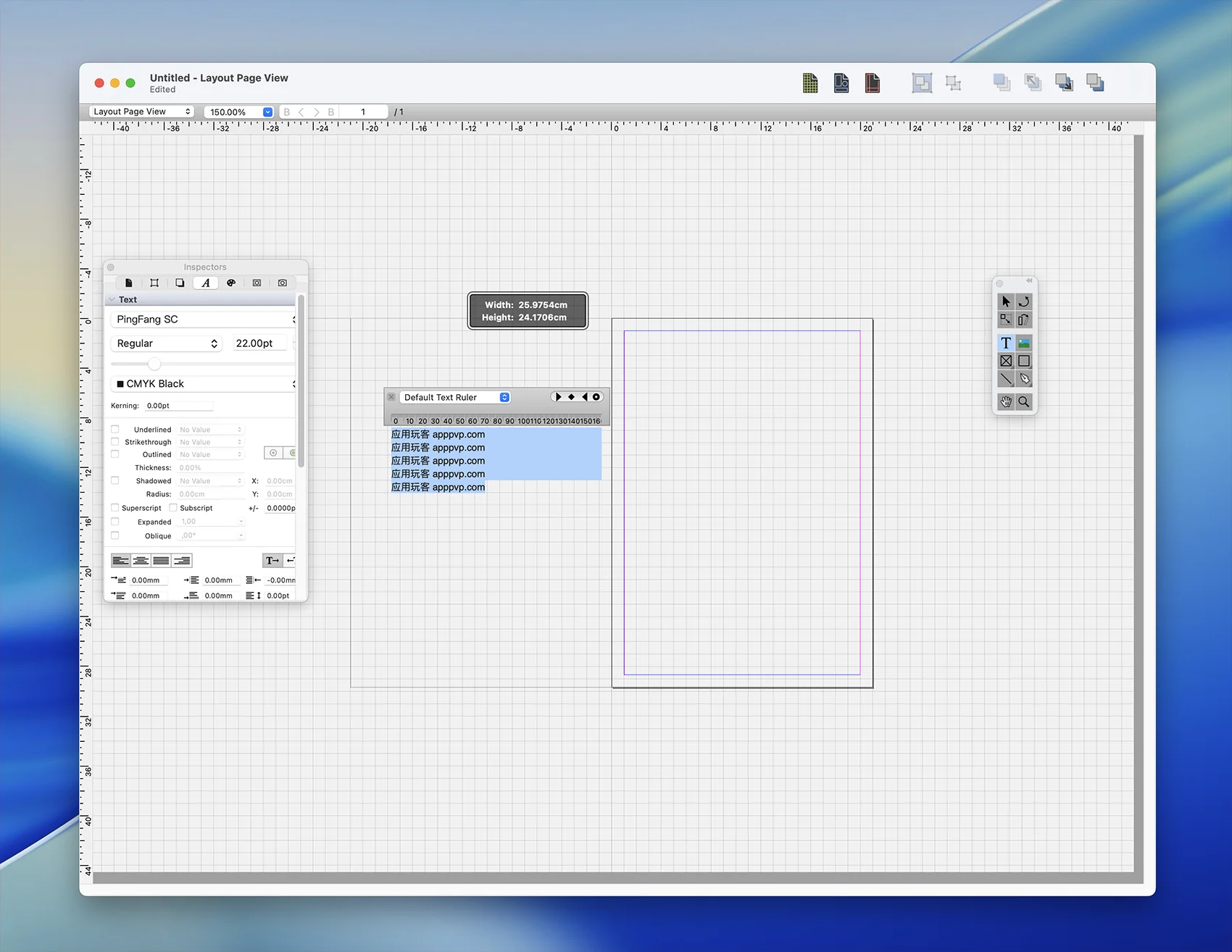Click the send to back icon
1232x952 pixels.
[x=1095, y=83]
